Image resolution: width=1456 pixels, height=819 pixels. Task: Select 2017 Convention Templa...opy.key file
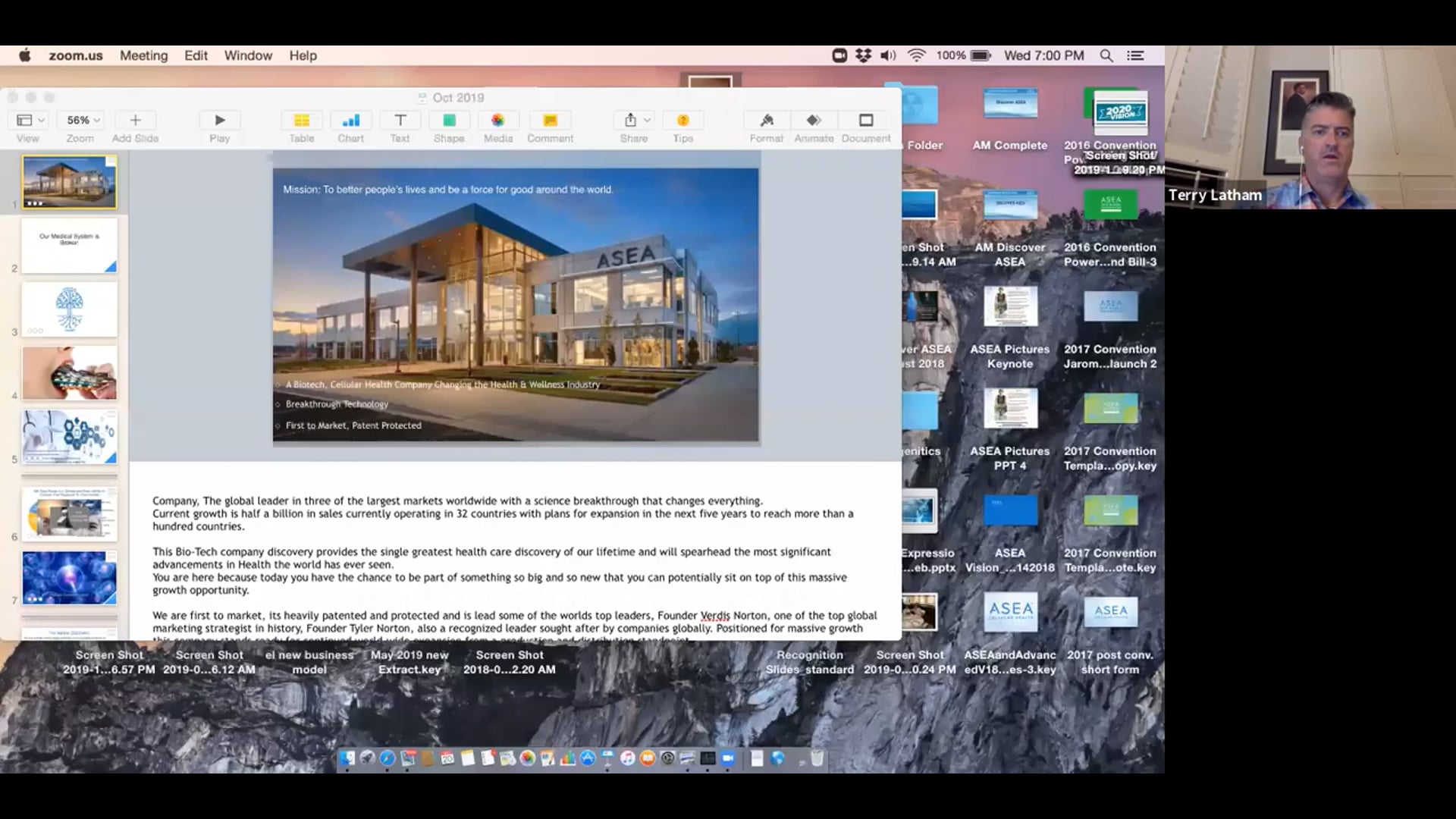[x=1110, y=431]
